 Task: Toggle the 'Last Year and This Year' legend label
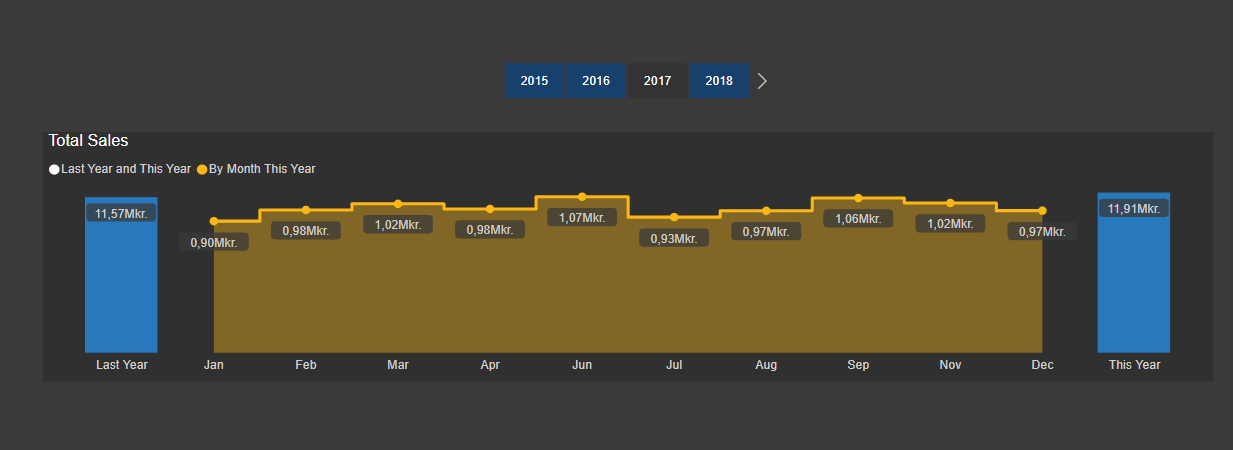[125, 169]
